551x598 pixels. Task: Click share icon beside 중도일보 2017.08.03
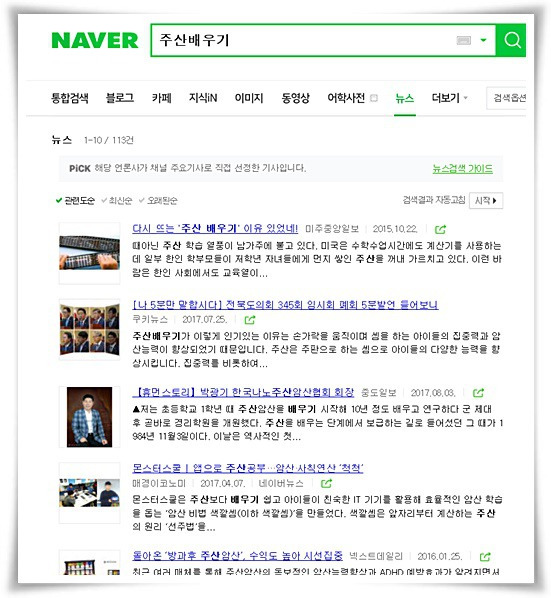pos(478,393)
